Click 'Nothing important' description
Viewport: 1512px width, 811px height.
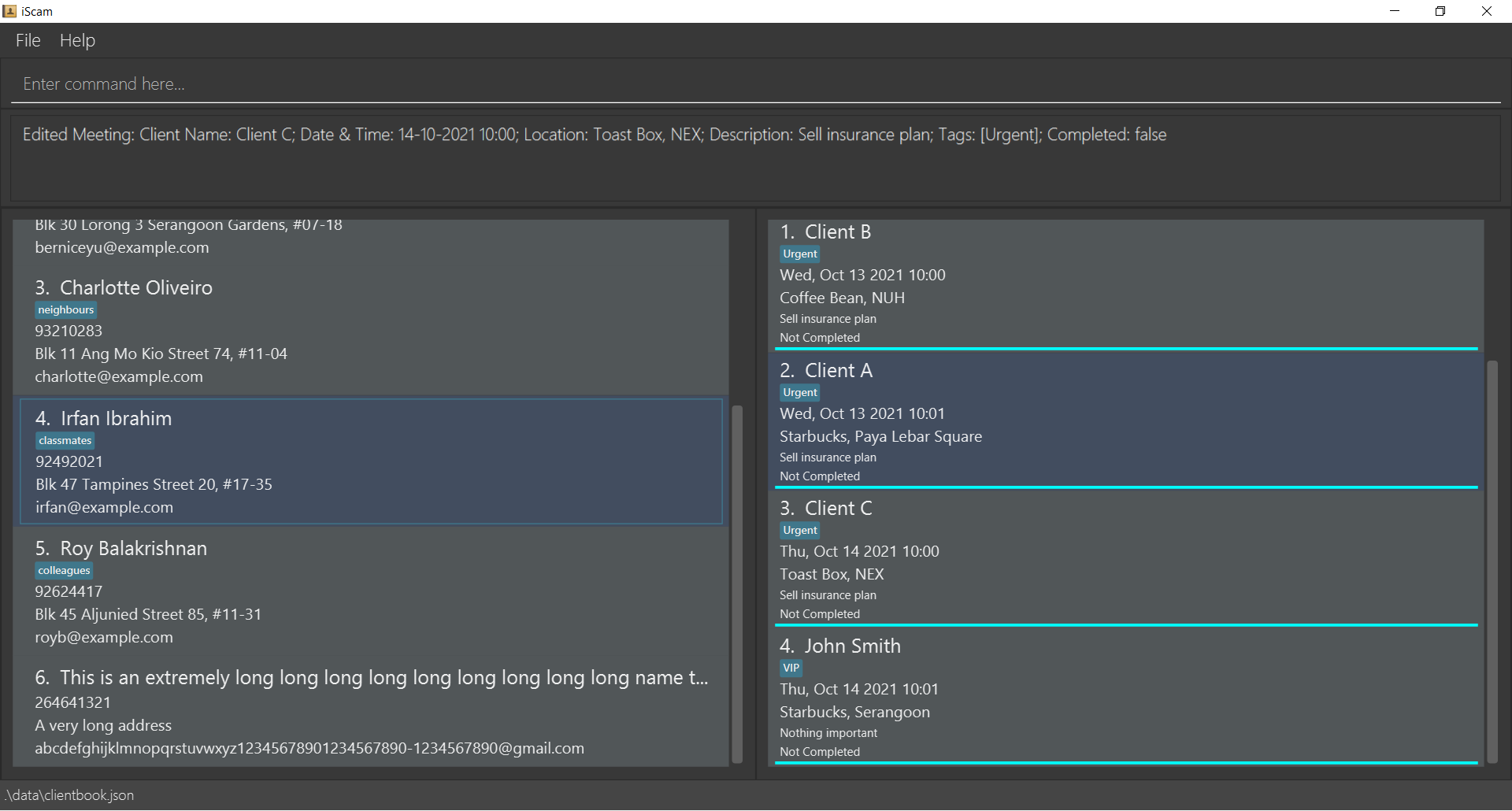click(828, 733)
